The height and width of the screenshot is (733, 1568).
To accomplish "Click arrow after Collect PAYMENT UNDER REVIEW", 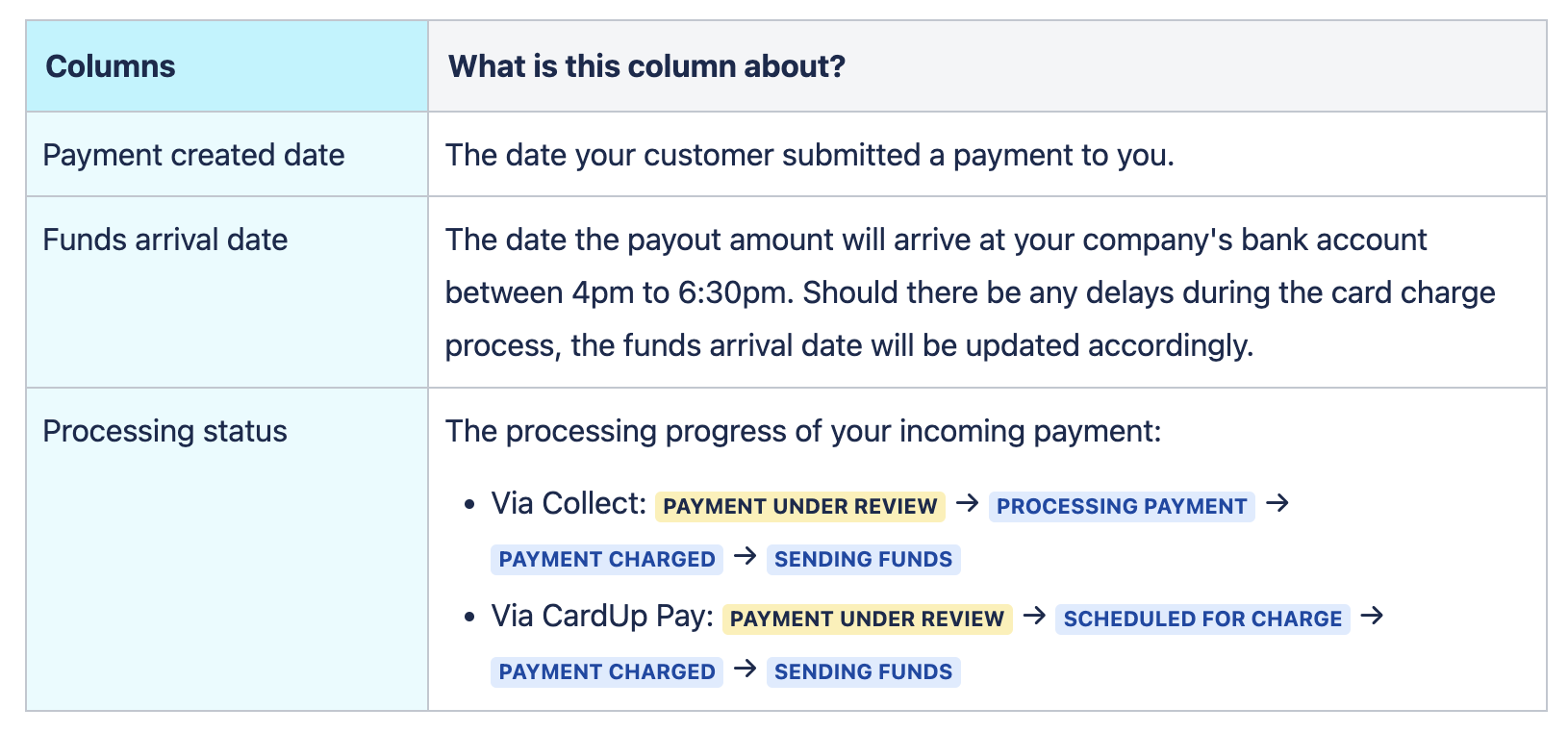I will tap(968, 503).
